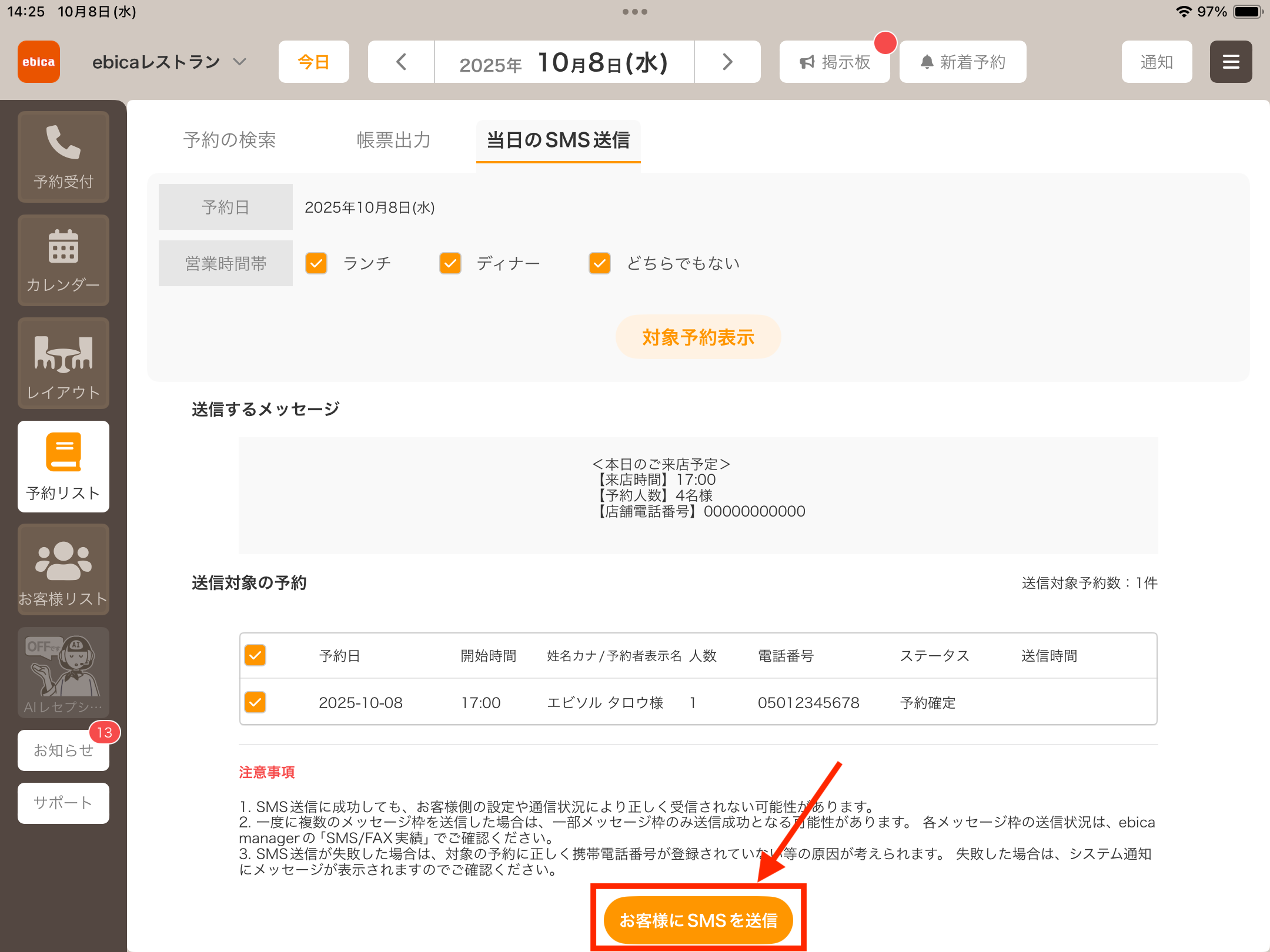1270x952 pixels.
Task: Click the ステータス column header
Action: (x=935, y=656)
